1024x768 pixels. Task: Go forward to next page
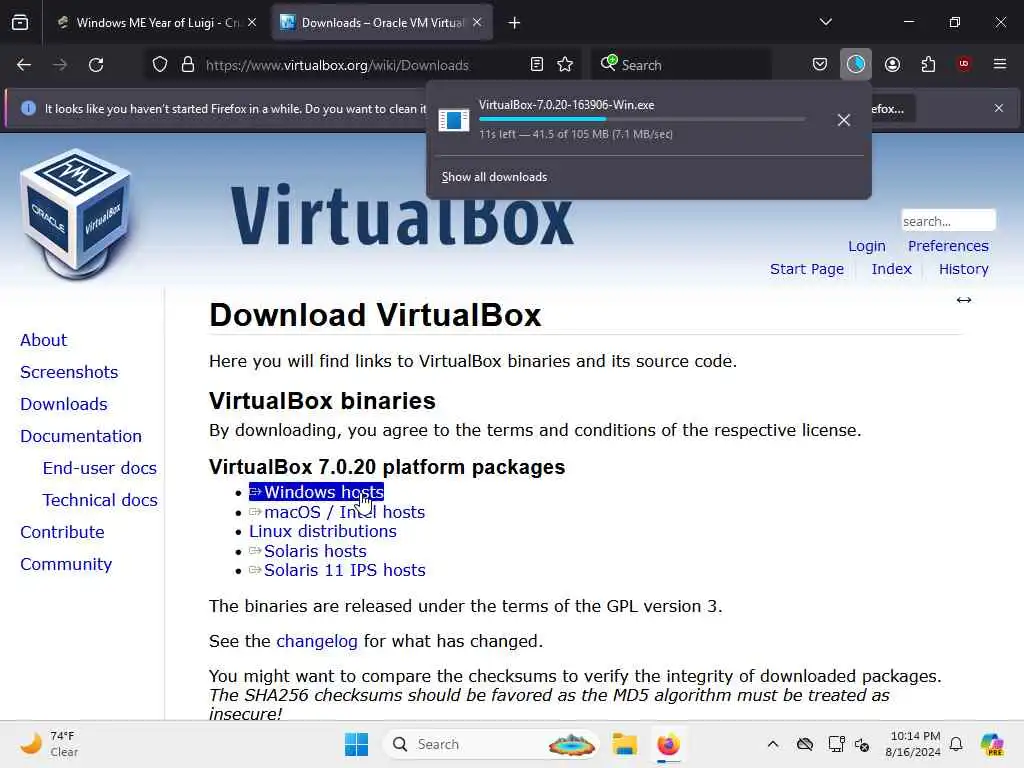(59, 65)
